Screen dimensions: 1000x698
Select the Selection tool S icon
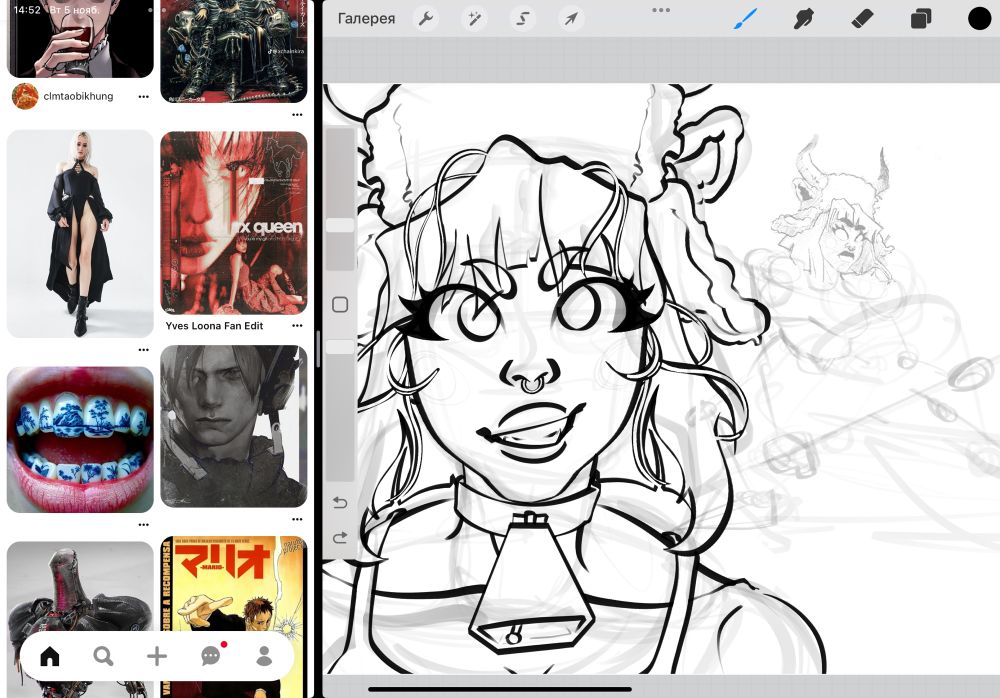522,19
